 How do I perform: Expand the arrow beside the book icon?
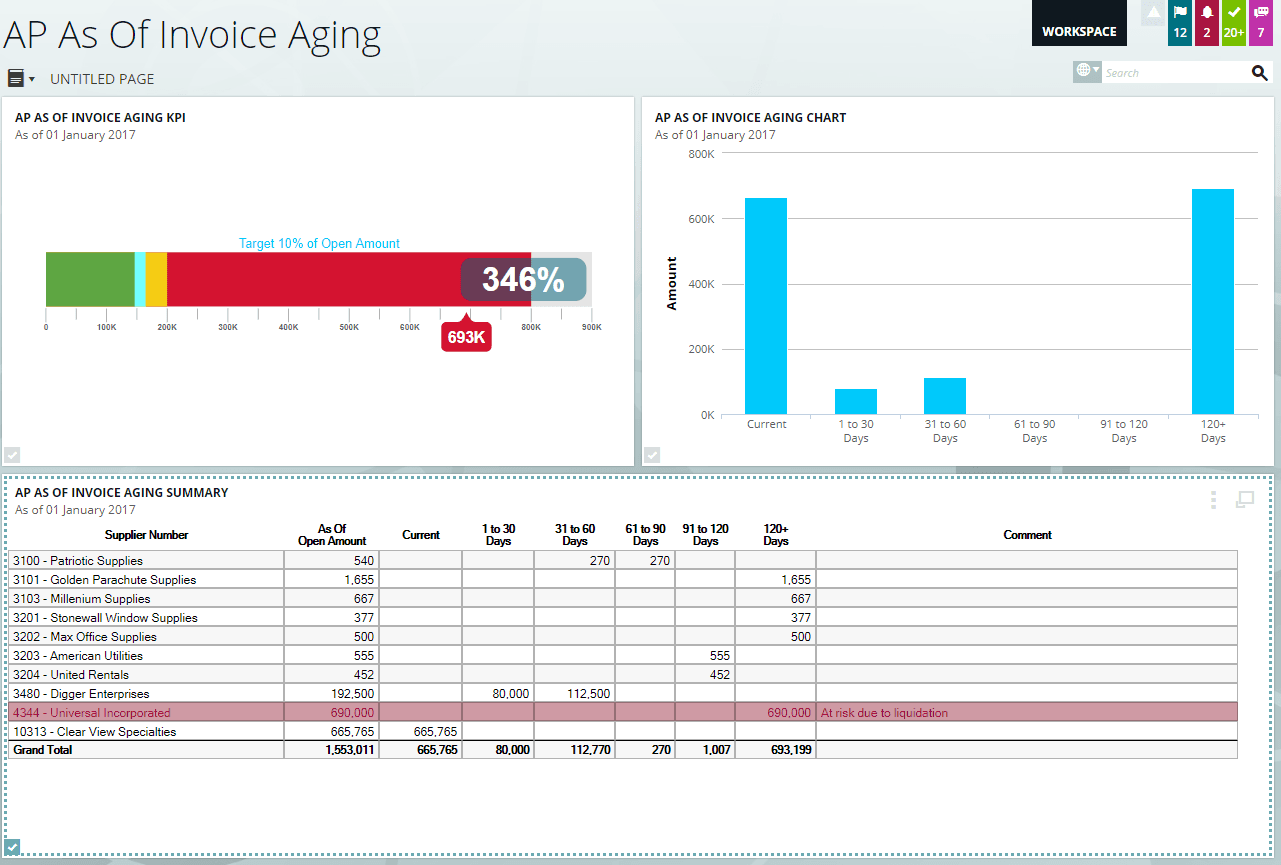click(x=32, y=79)
